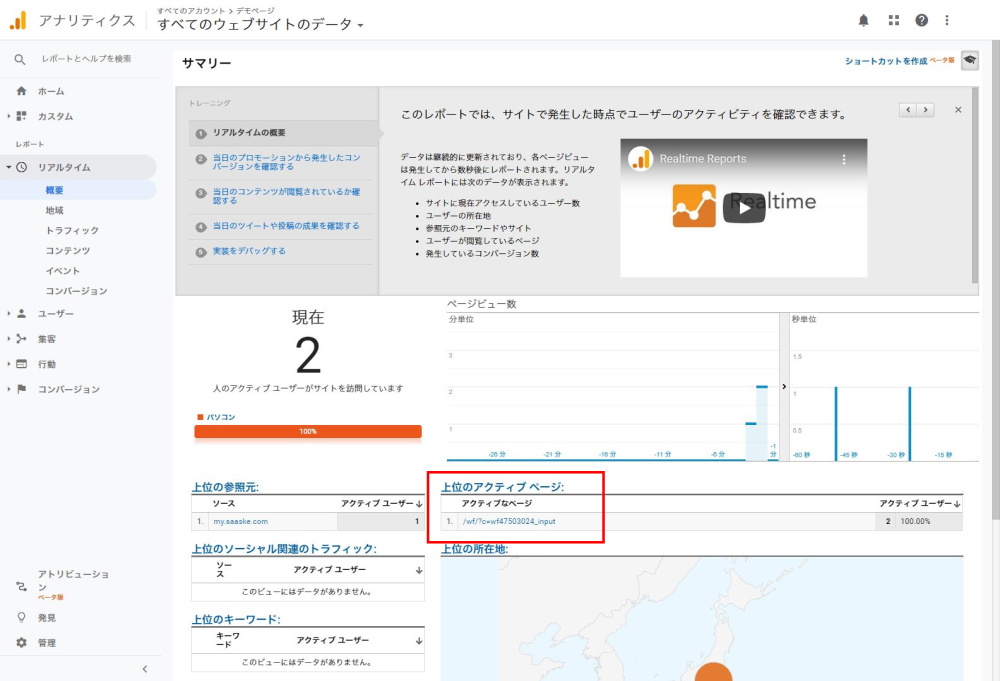Close the training panel with X
This screenshot has width=1000, height=681.
click(958, 110)
